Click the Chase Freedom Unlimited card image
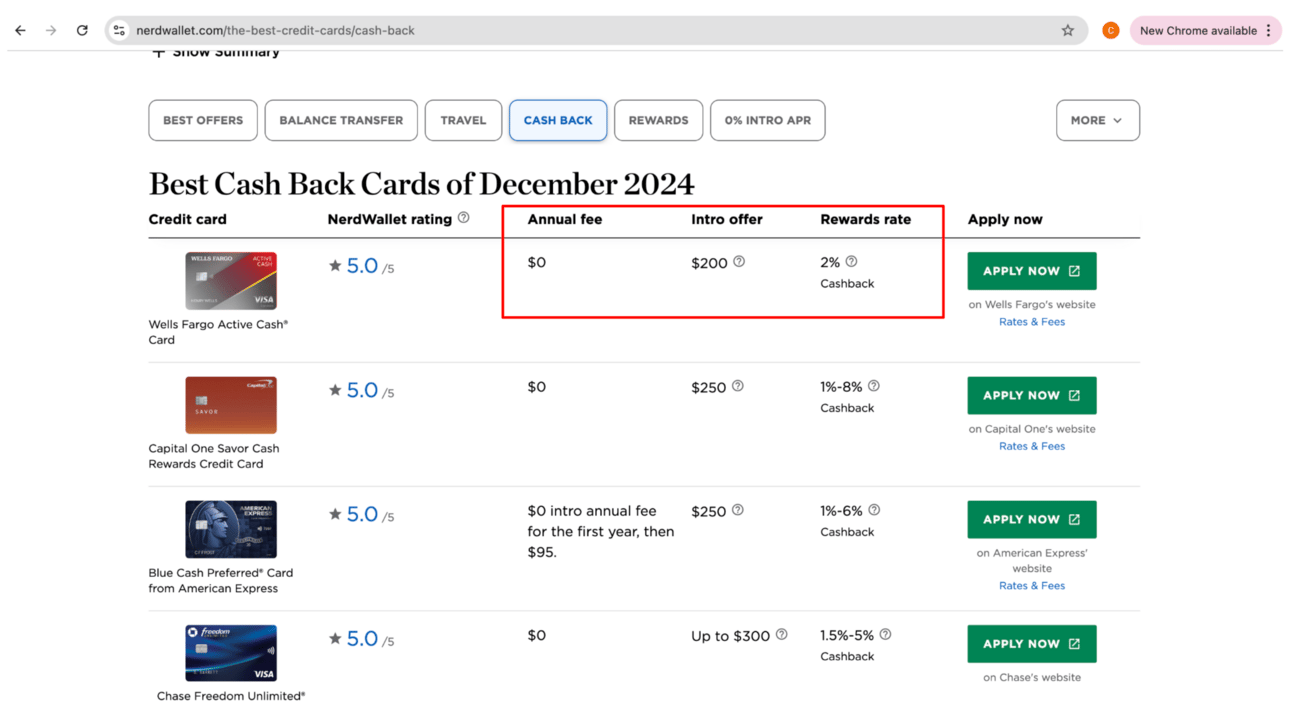The image size is (1292, 716). [x=231, y=653]
